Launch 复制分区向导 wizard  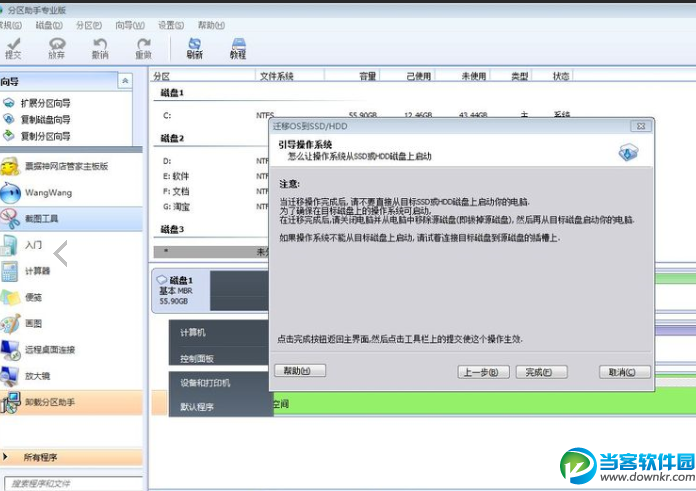pyautogui.click(x=45, y=136)
